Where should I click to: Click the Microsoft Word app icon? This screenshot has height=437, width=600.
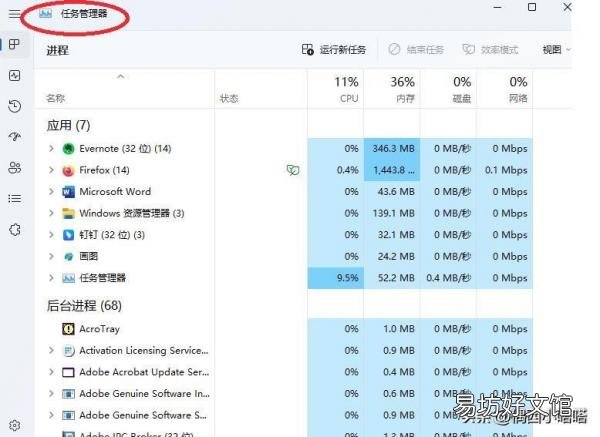[x=68, y=192]
